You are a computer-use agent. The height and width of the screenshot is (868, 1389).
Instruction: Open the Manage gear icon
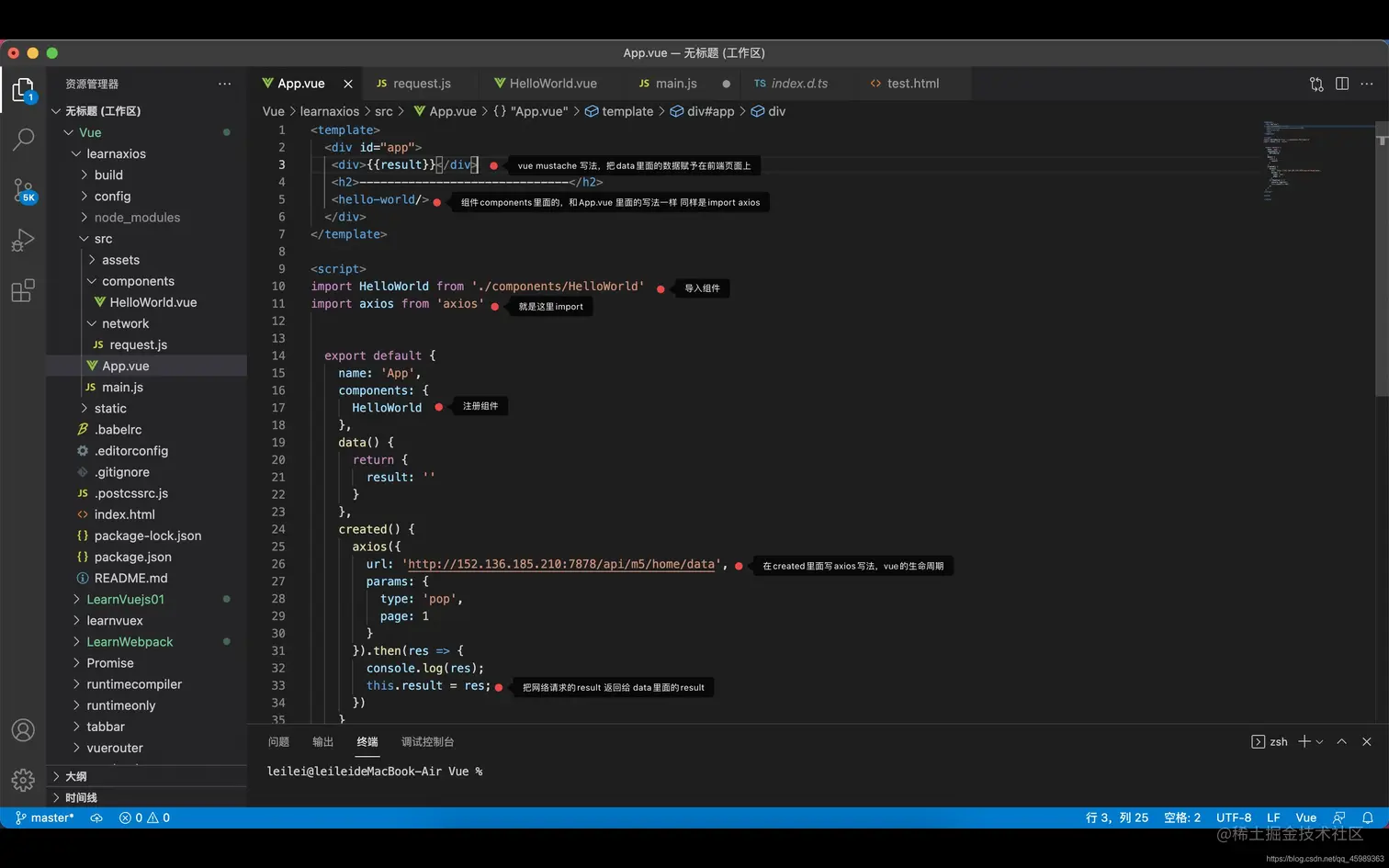coord(23,781)
